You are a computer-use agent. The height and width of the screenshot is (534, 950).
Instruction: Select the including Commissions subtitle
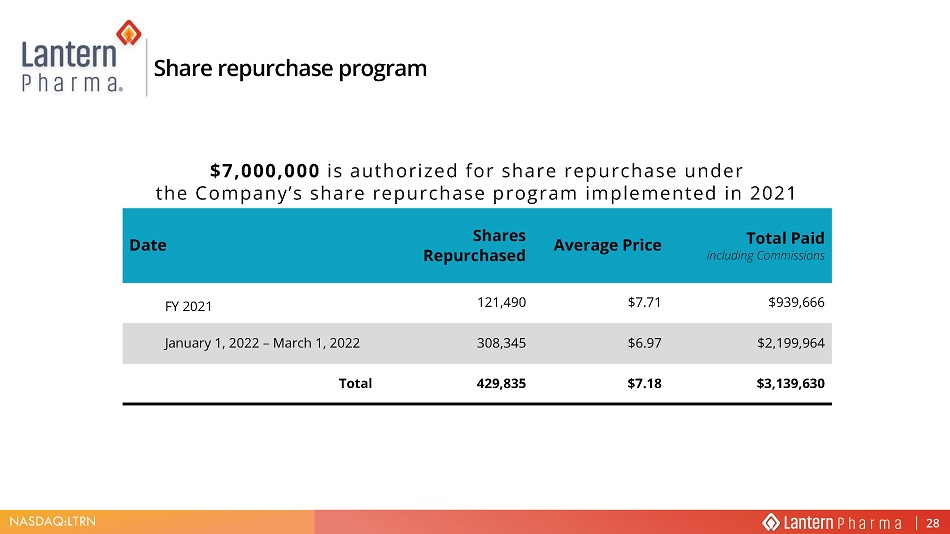(x=766, y=256)
